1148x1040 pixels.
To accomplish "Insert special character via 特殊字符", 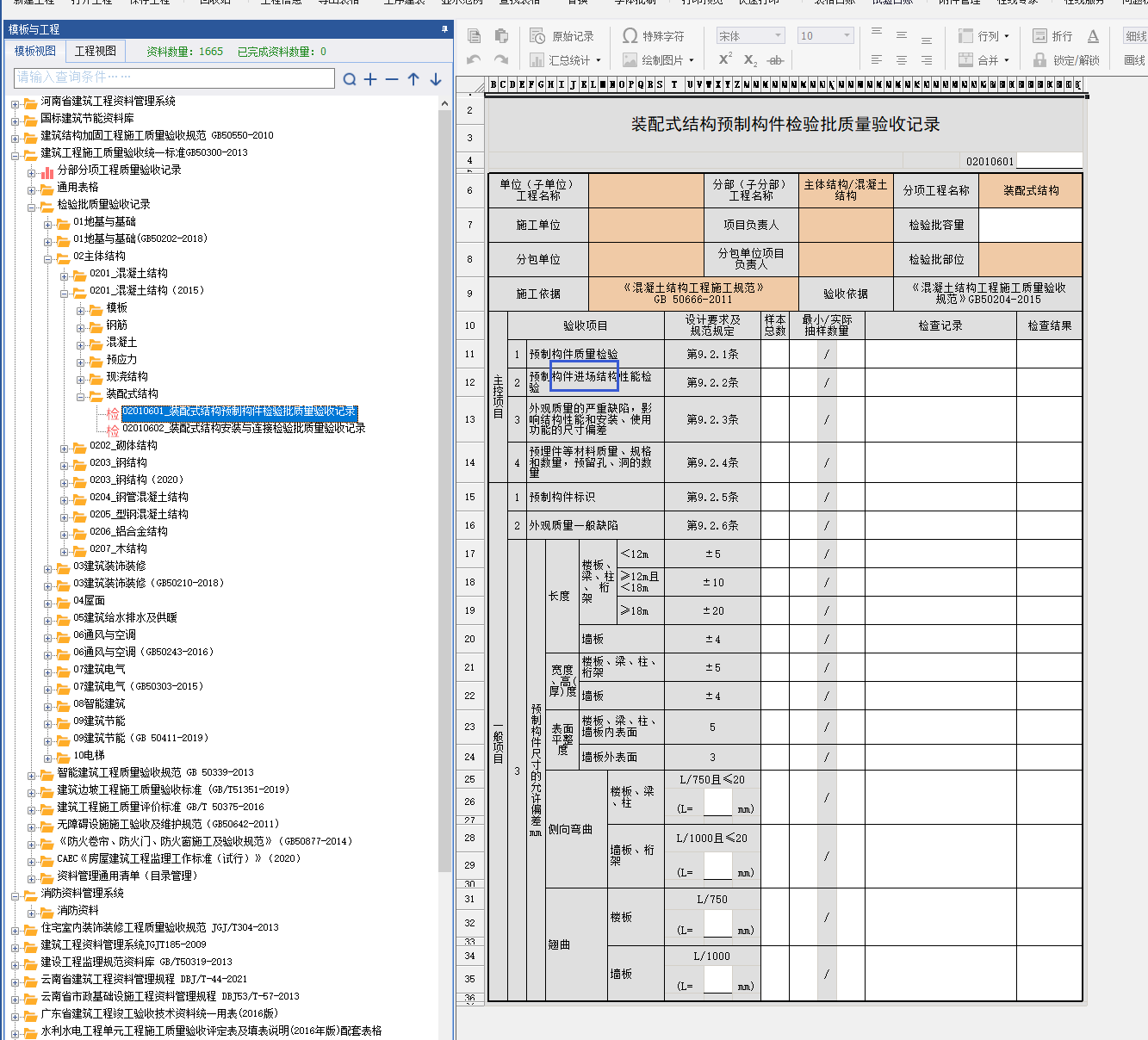I will 654,36.
